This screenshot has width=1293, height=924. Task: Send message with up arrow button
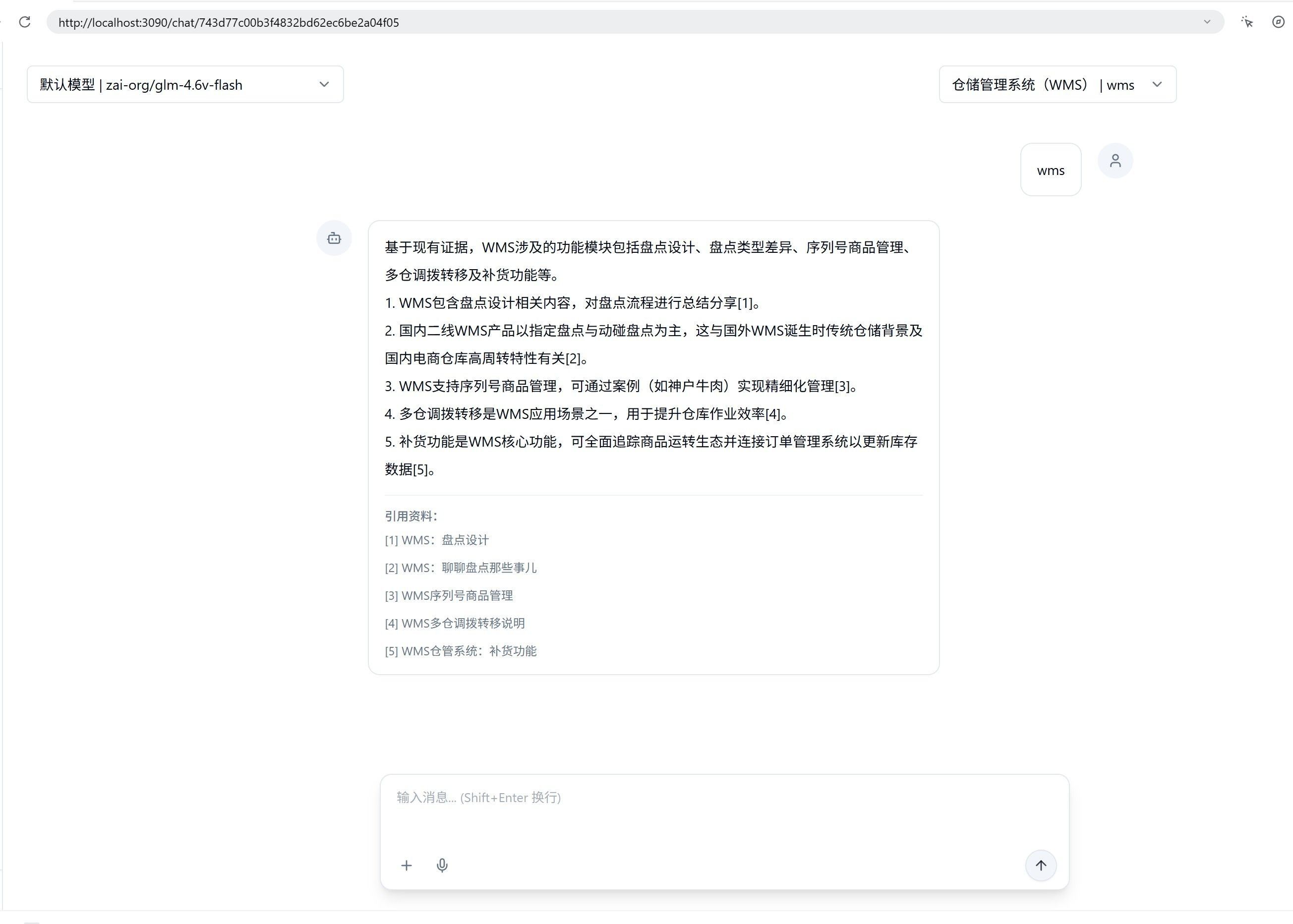1040,866
